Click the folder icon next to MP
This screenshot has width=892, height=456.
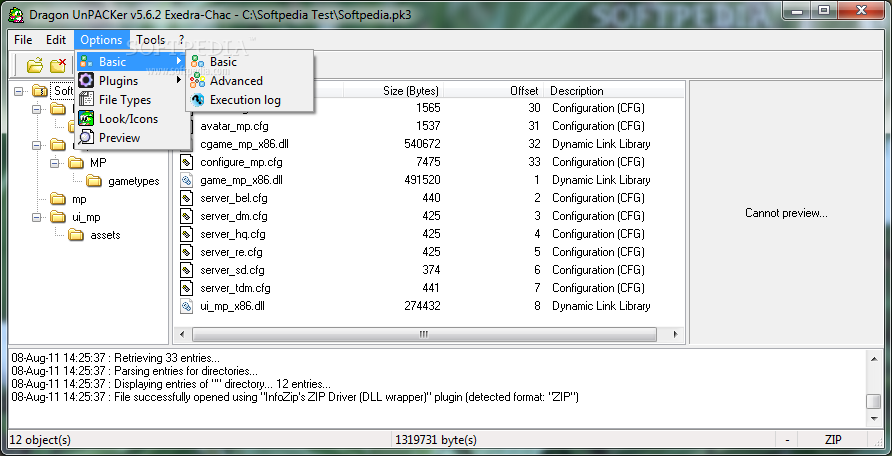coord(76,163)
